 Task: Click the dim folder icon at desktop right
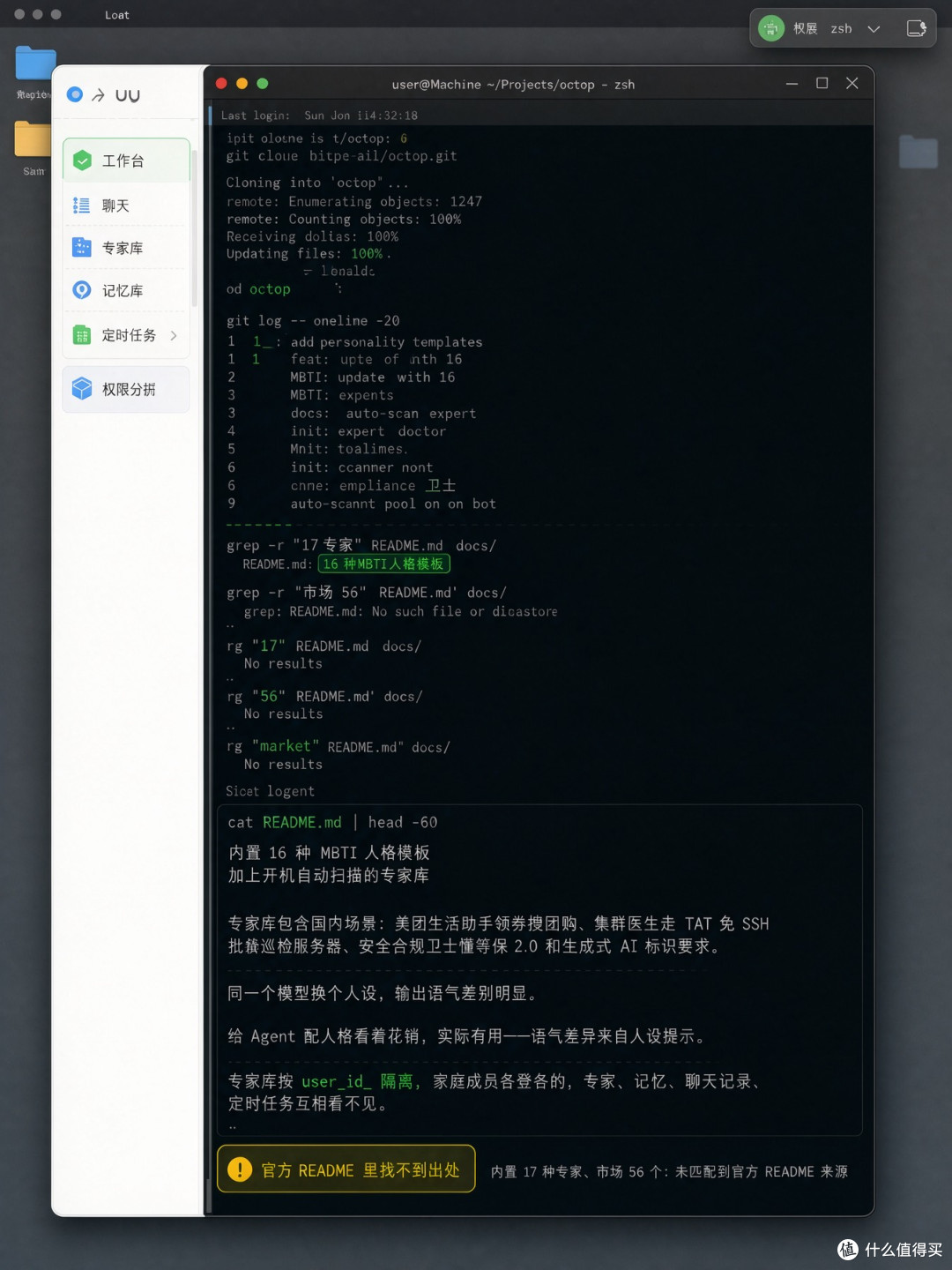919,152
